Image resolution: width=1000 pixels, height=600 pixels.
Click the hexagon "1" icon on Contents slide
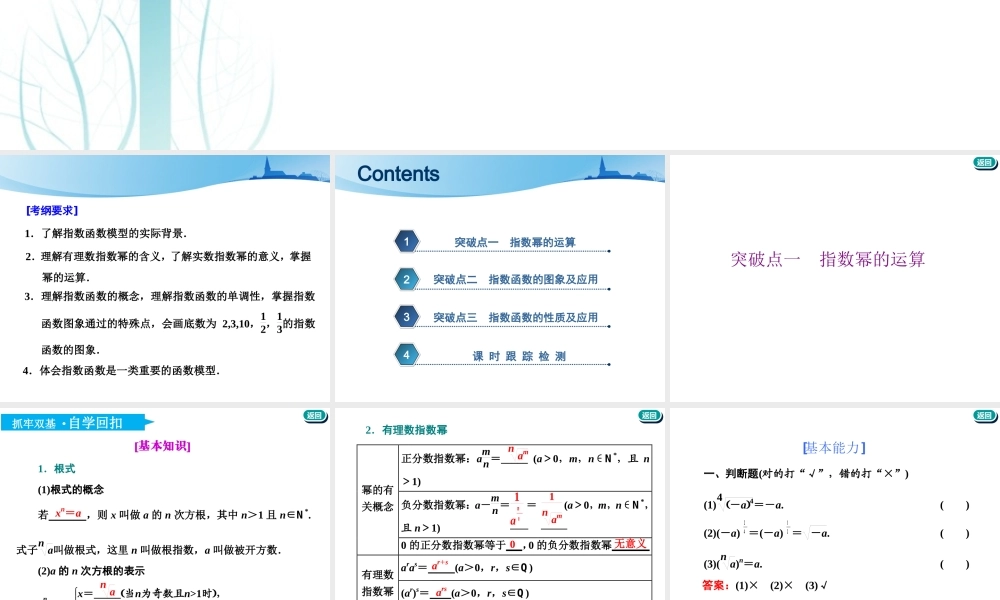click(405, 242)
